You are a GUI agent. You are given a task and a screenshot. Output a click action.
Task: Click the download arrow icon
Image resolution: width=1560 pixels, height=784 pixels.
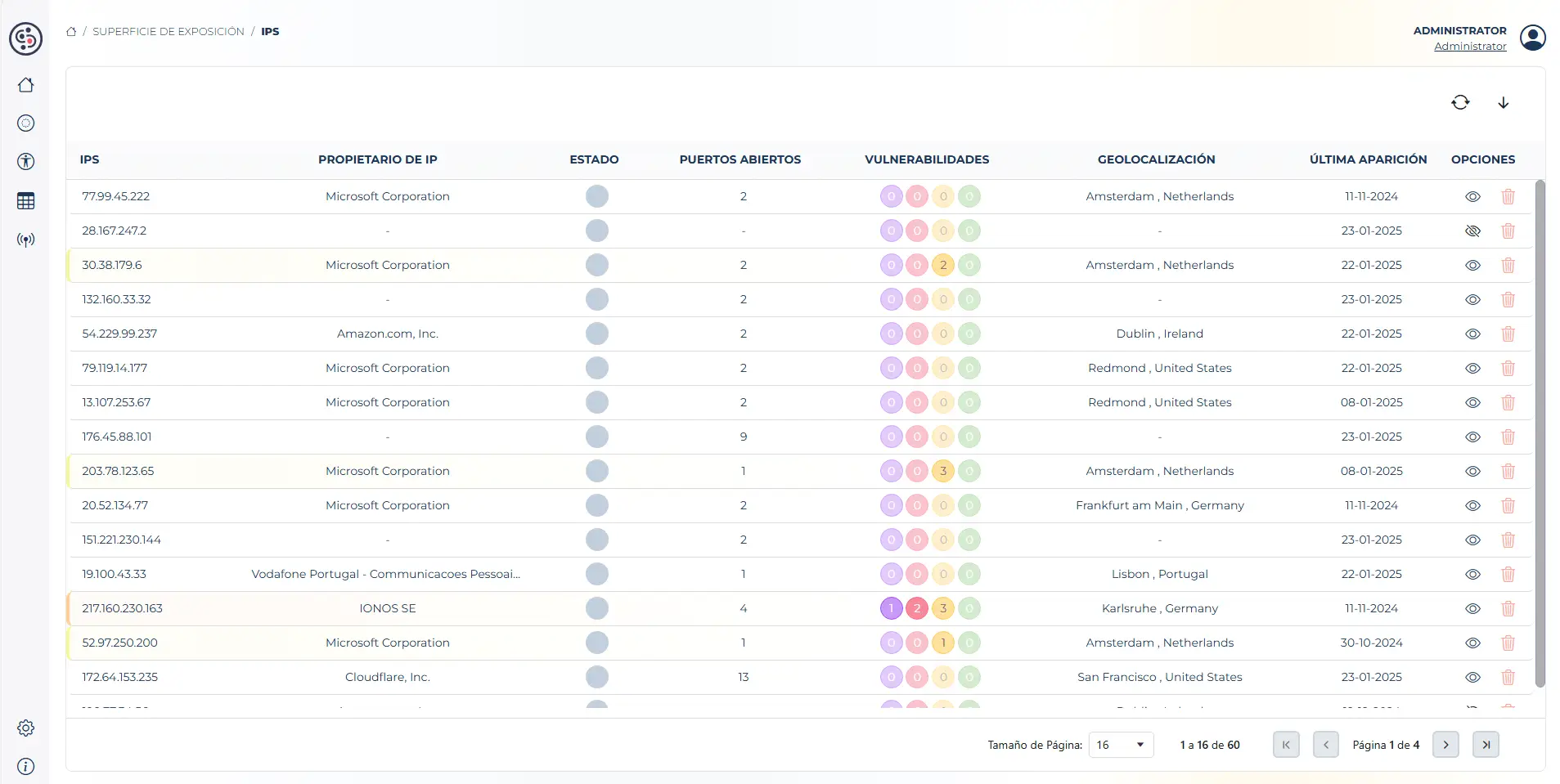(x=1503, y=102)
